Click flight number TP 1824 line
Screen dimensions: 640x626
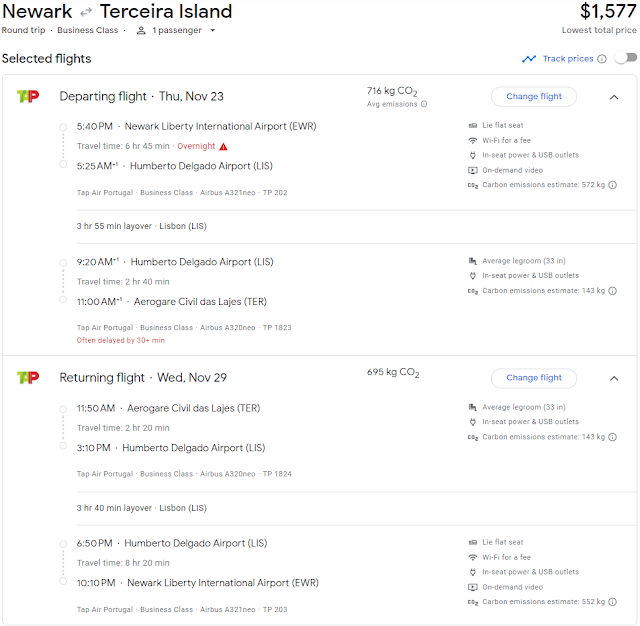[x=184, y=474]
